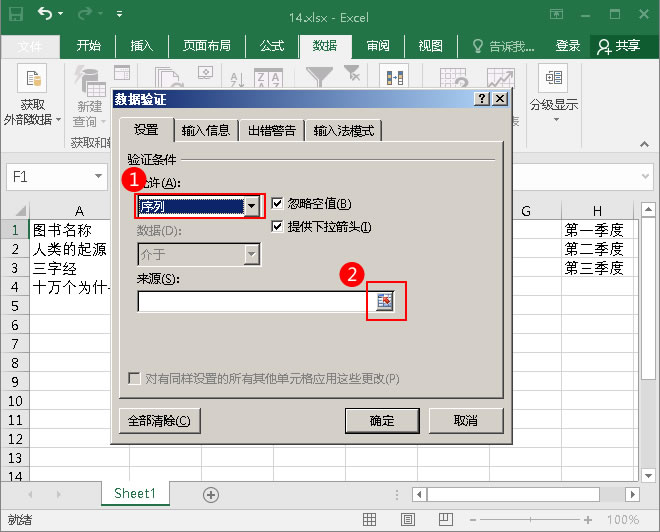Click the Clear All (全部清除) button

[x=159, y=420]
